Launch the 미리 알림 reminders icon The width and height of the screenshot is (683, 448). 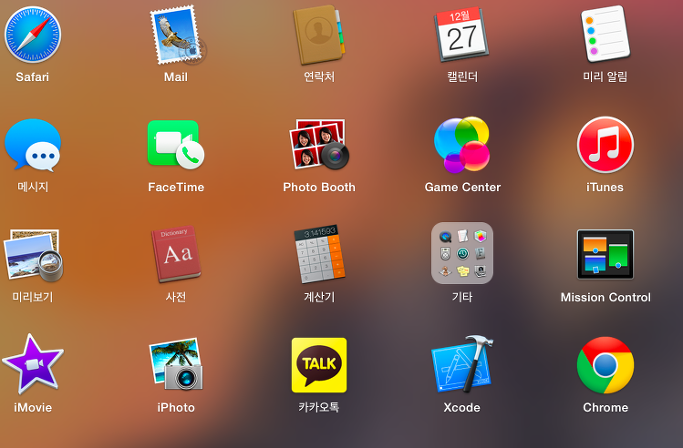pos(605,34)
